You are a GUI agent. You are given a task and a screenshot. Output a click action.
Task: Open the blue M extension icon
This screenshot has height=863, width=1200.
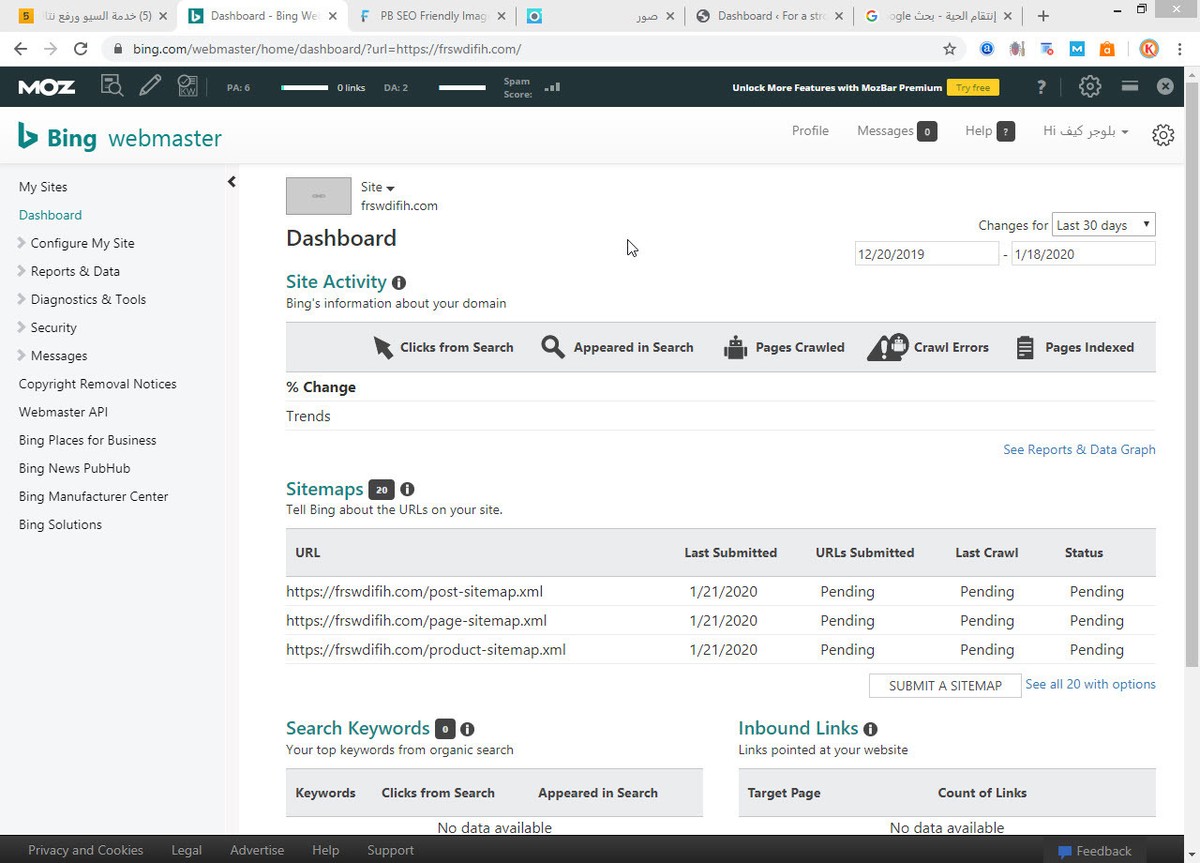pos(1077,49)
